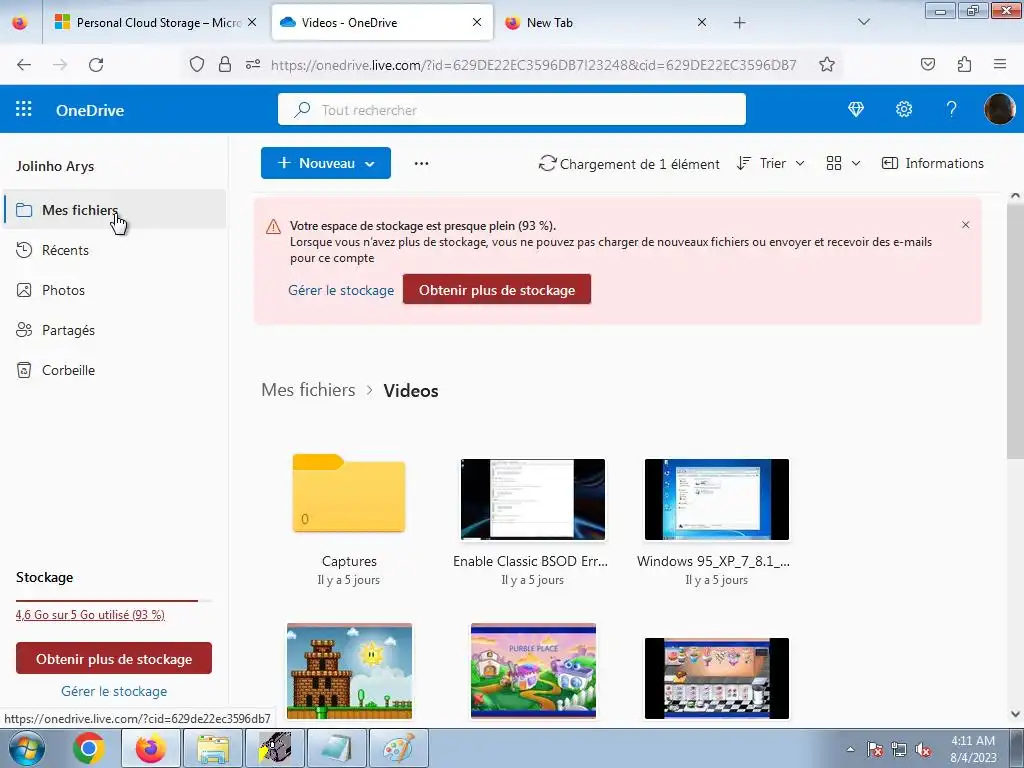This screenshot has width=1024, height=768.
Task: Click the OneDrive header title
Action: click(x=90, y=110)
